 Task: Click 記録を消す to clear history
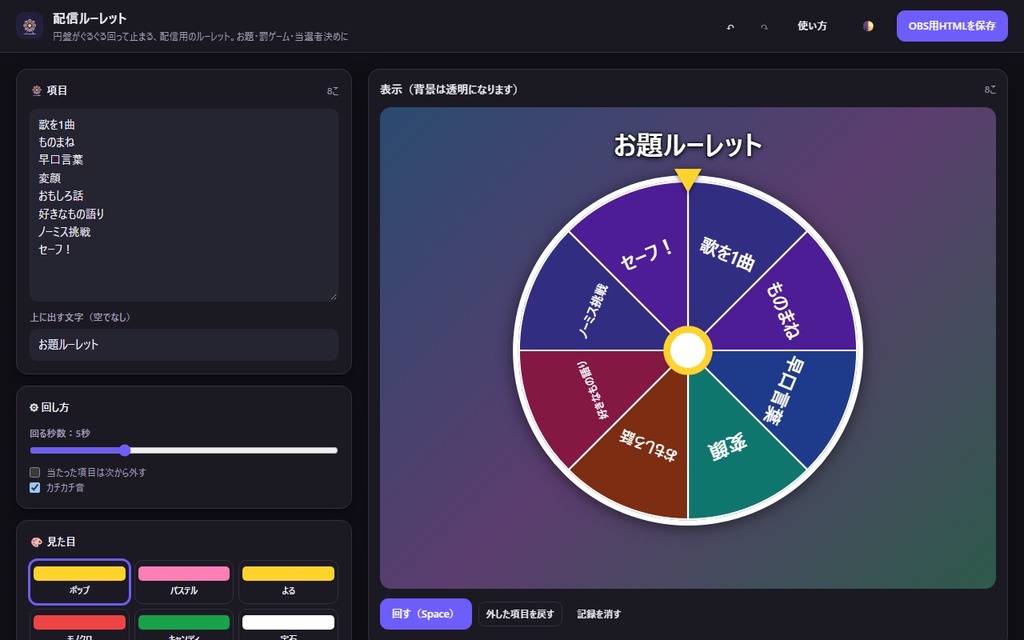point(599,614)
